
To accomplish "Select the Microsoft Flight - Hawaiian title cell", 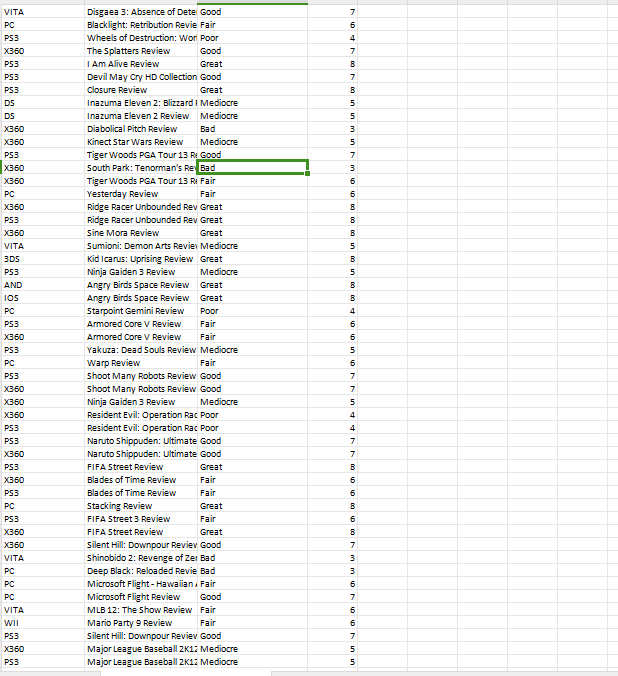I will [x=141, y=584].
